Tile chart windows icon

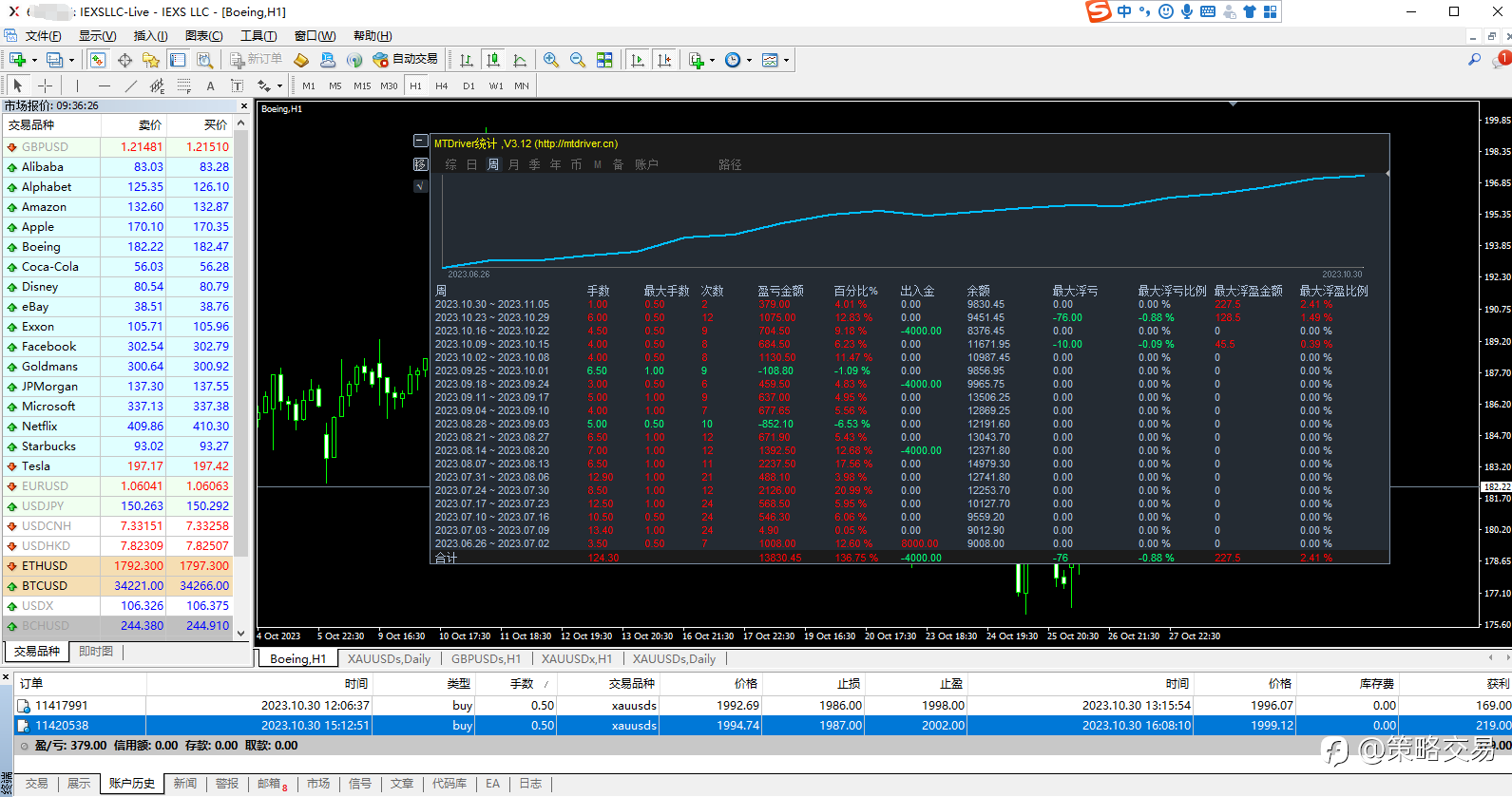coord(604,60)
